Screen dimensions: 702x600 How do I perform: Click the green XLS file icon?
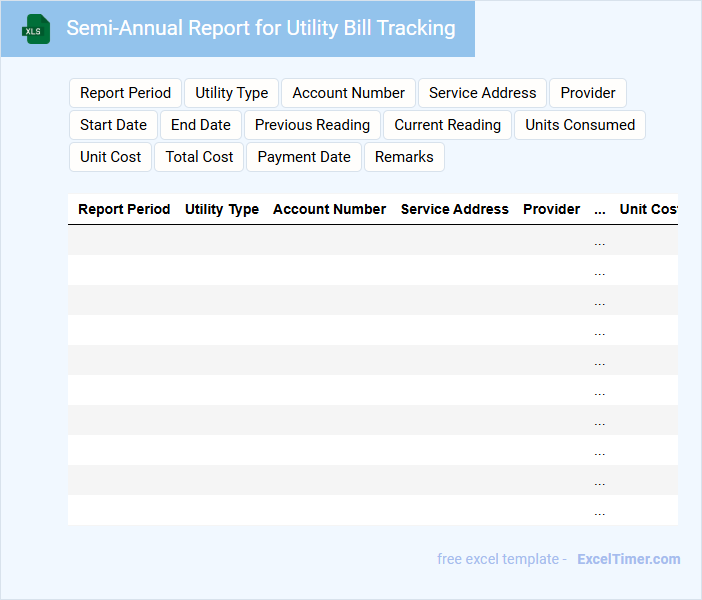pyautogui.click(x=37, y=29)
